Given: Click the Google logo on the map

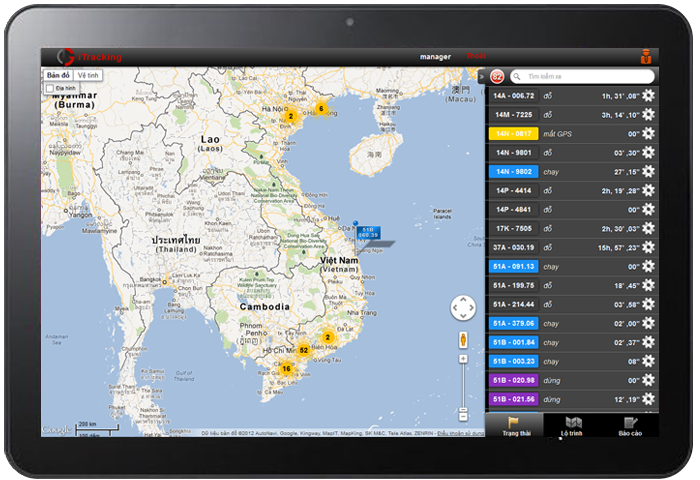Looking at the screenshot, I should pyautogui.click(x=57, y=430).
